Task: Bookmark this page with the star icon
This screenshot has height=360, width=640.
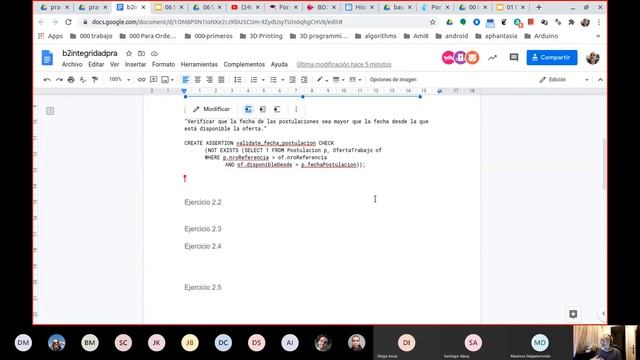Action: click(433, 22)
